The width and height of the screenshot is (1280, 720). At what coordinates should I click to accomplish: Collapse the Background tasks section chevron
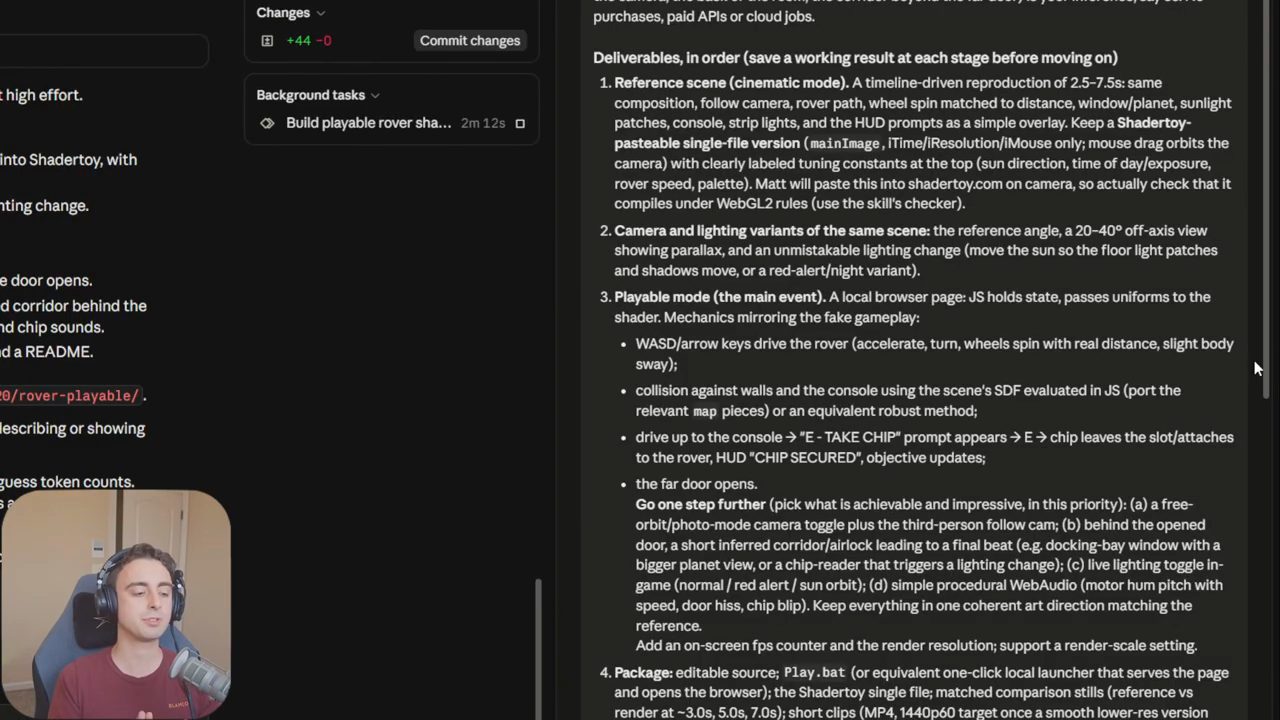[x=375, y=95]
